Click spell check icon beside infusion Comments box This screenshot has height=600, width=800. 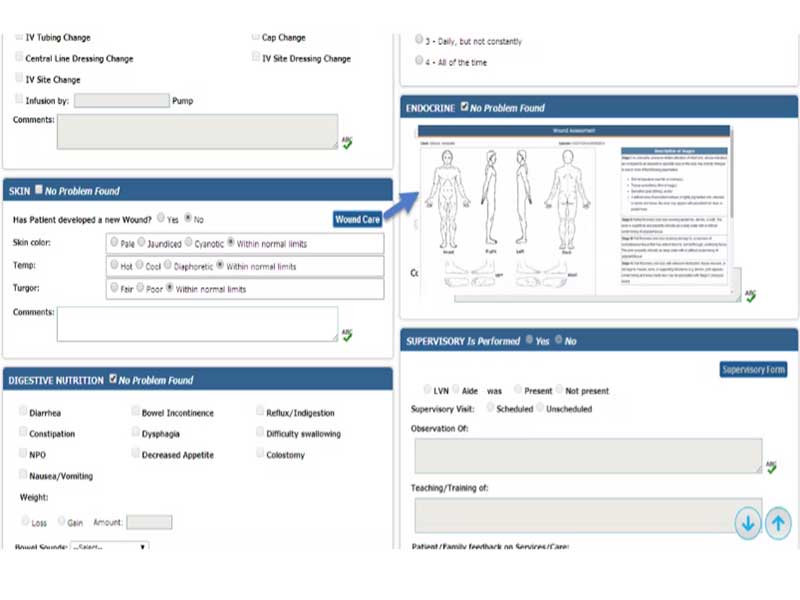[347, 142]
